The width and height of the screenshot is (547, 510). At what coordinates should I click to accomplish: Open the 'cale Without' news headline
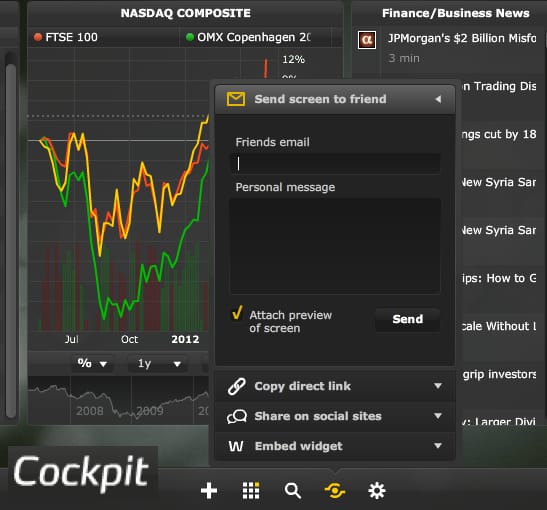pos(499,326)
